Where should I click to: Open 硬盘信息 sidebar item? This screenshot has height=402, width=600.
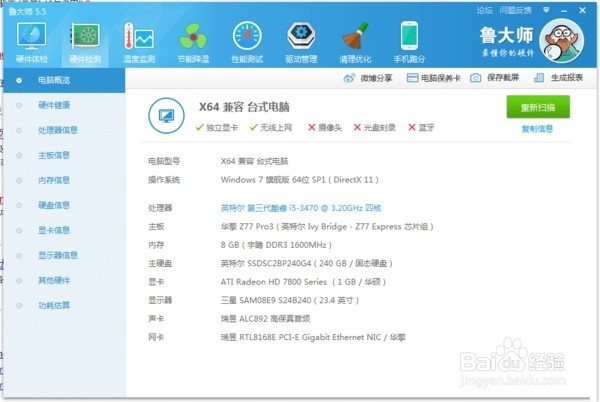tap(64, 205)
